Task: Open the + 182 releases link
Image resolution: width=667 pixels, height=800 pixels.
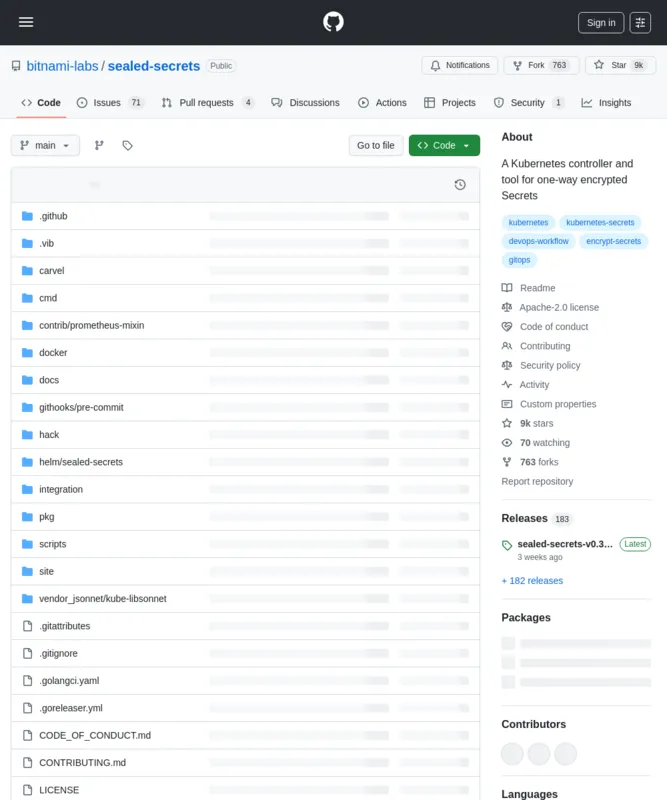Action: point(532,581)
